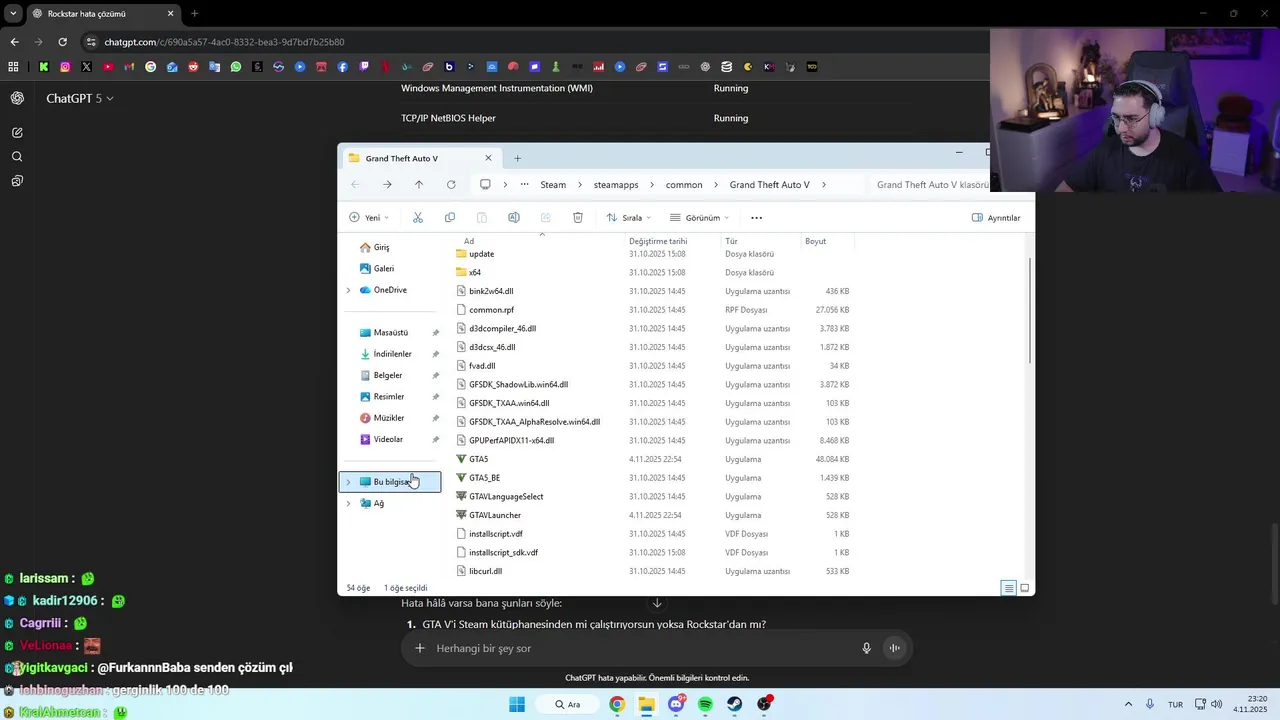Viewport: 1280px width, 720px height.
Task: Open Galeri in the navigation pane
Action: click(x=384, y=269)
